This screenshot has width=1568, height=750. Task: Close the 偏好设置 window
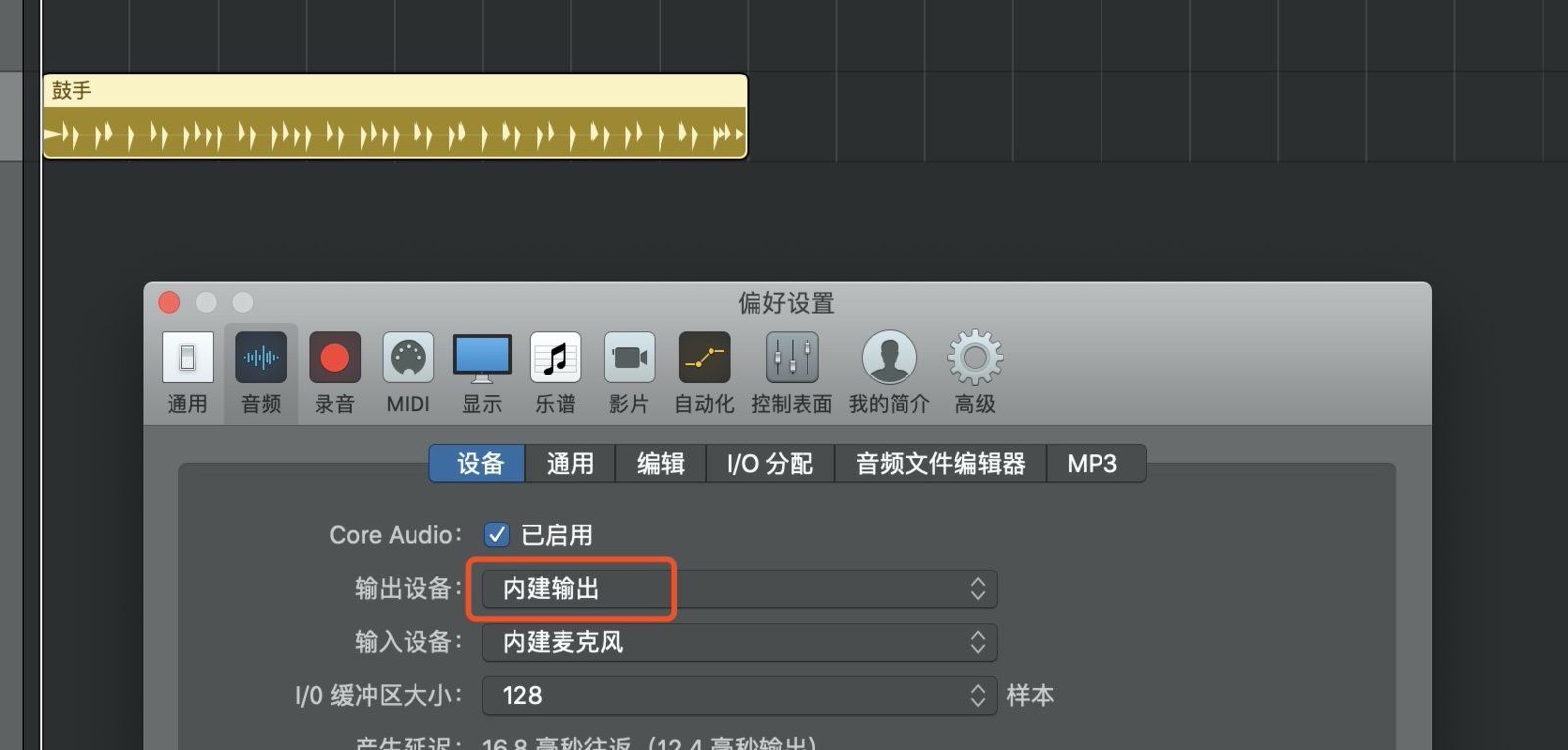[x=170, y=303]
